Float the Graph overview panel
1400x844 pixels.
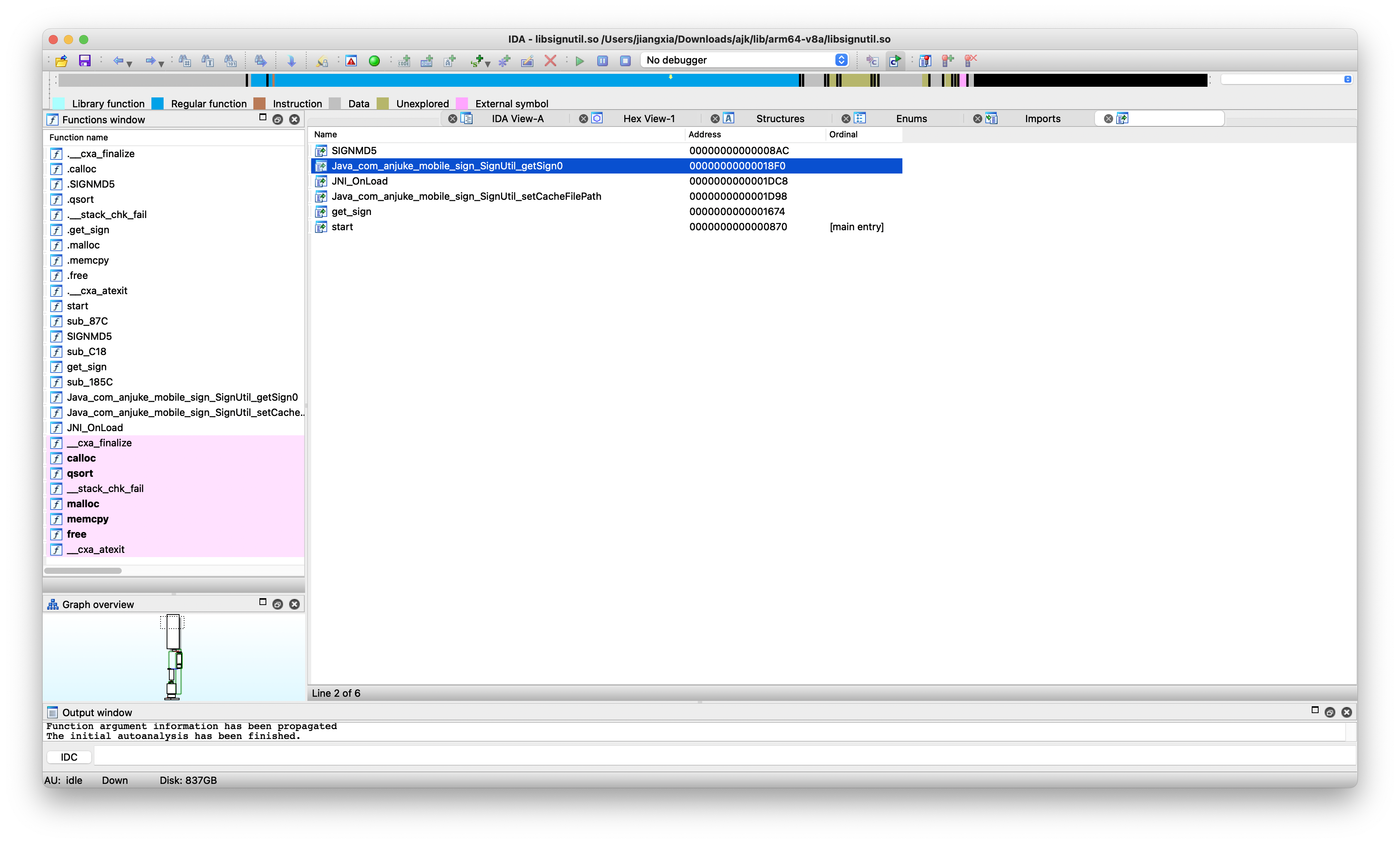[x=277, y=604]
